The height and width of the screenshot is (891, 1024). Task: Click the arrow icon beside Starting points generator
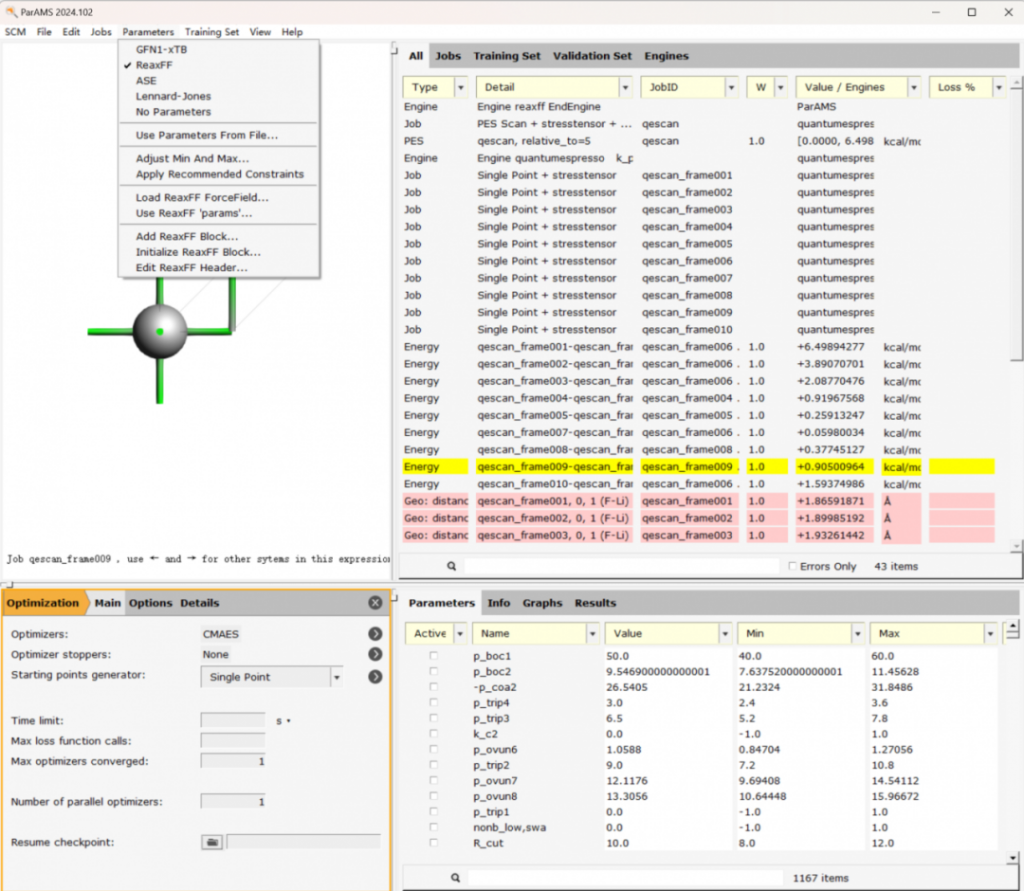pyautogui.click(x=375, y=677)
